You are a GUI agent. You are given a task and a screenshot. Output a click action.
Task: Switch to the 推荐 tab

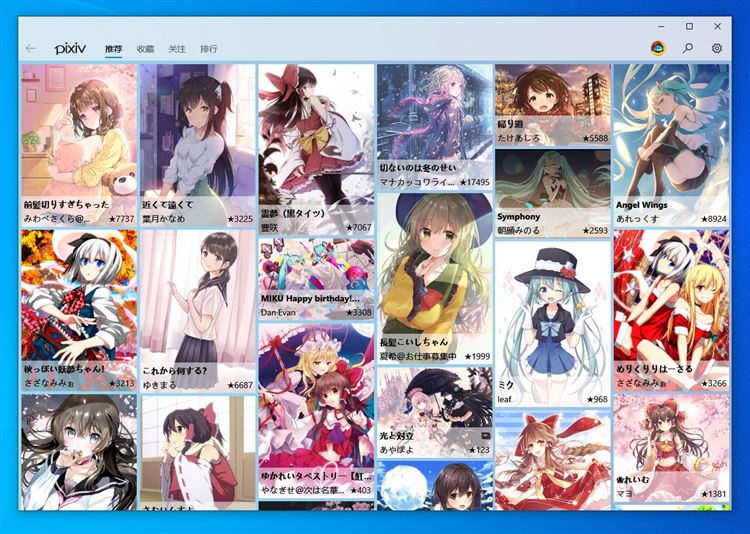point(114,49)
